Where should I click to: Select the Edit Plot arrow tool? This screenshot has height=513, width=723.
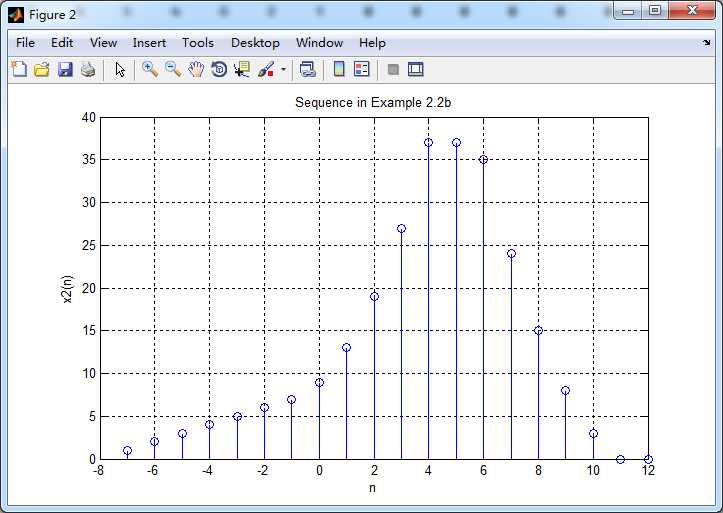coord(120,70)
